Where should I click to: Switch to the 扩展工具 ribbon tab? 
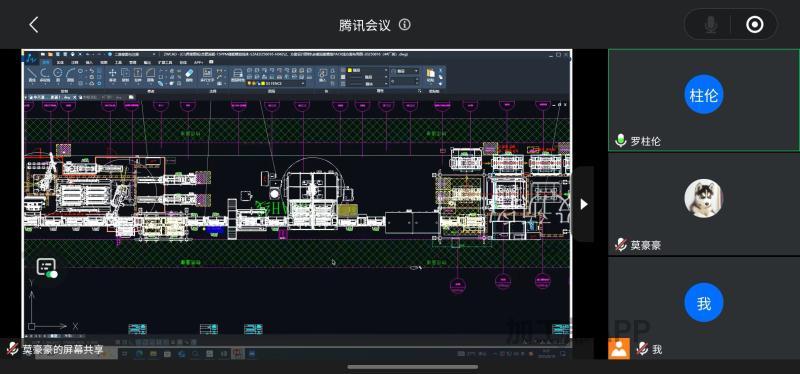click(x=165, y=63)
